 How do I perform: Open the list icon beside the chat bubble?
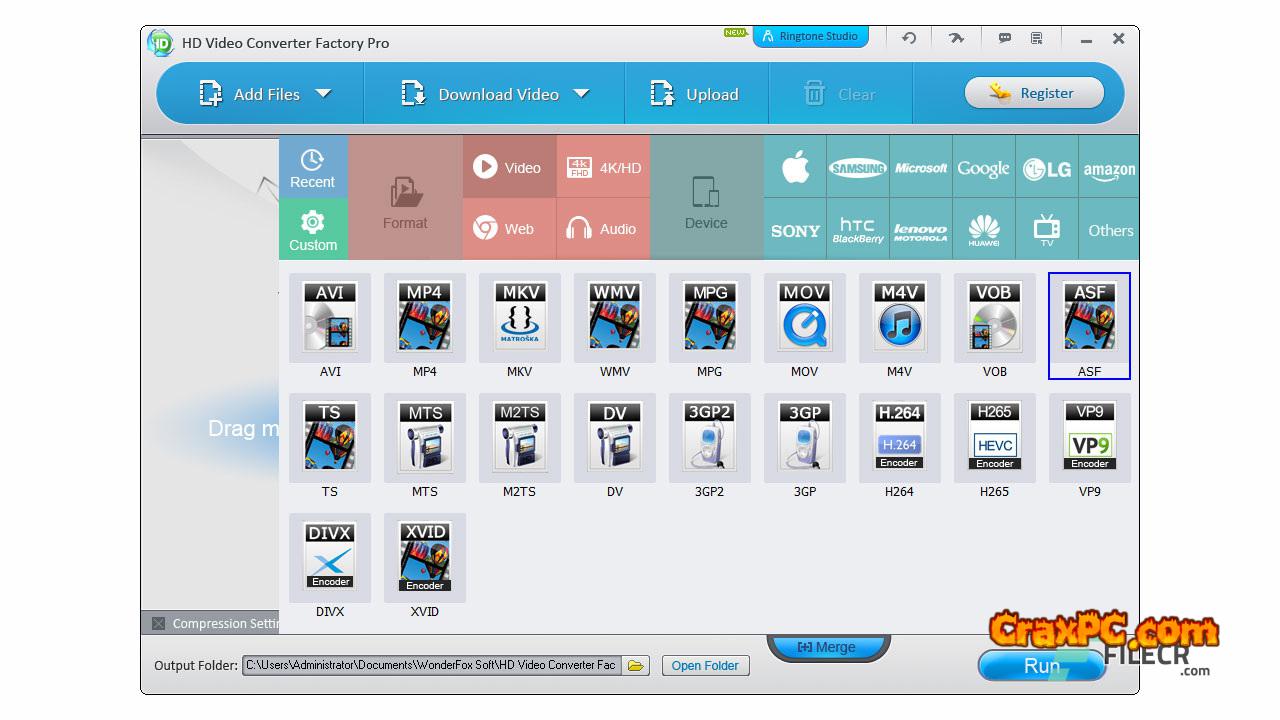pos(1036,38)
